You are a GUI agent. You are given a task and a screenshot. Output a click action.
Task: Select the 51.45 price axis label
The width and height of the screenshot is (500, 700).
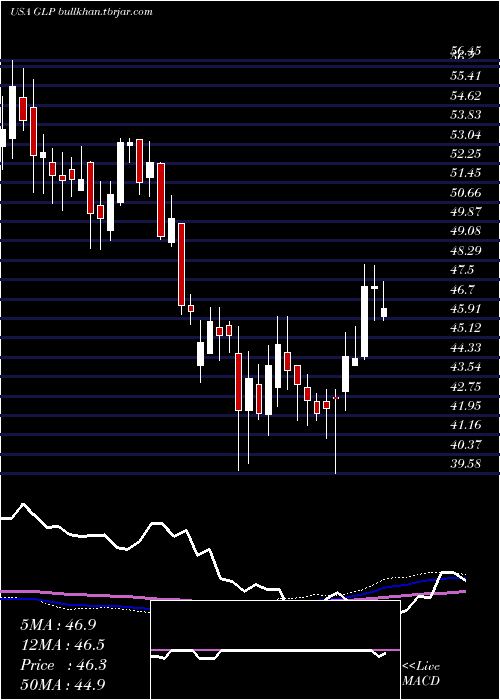coord(466,173)
